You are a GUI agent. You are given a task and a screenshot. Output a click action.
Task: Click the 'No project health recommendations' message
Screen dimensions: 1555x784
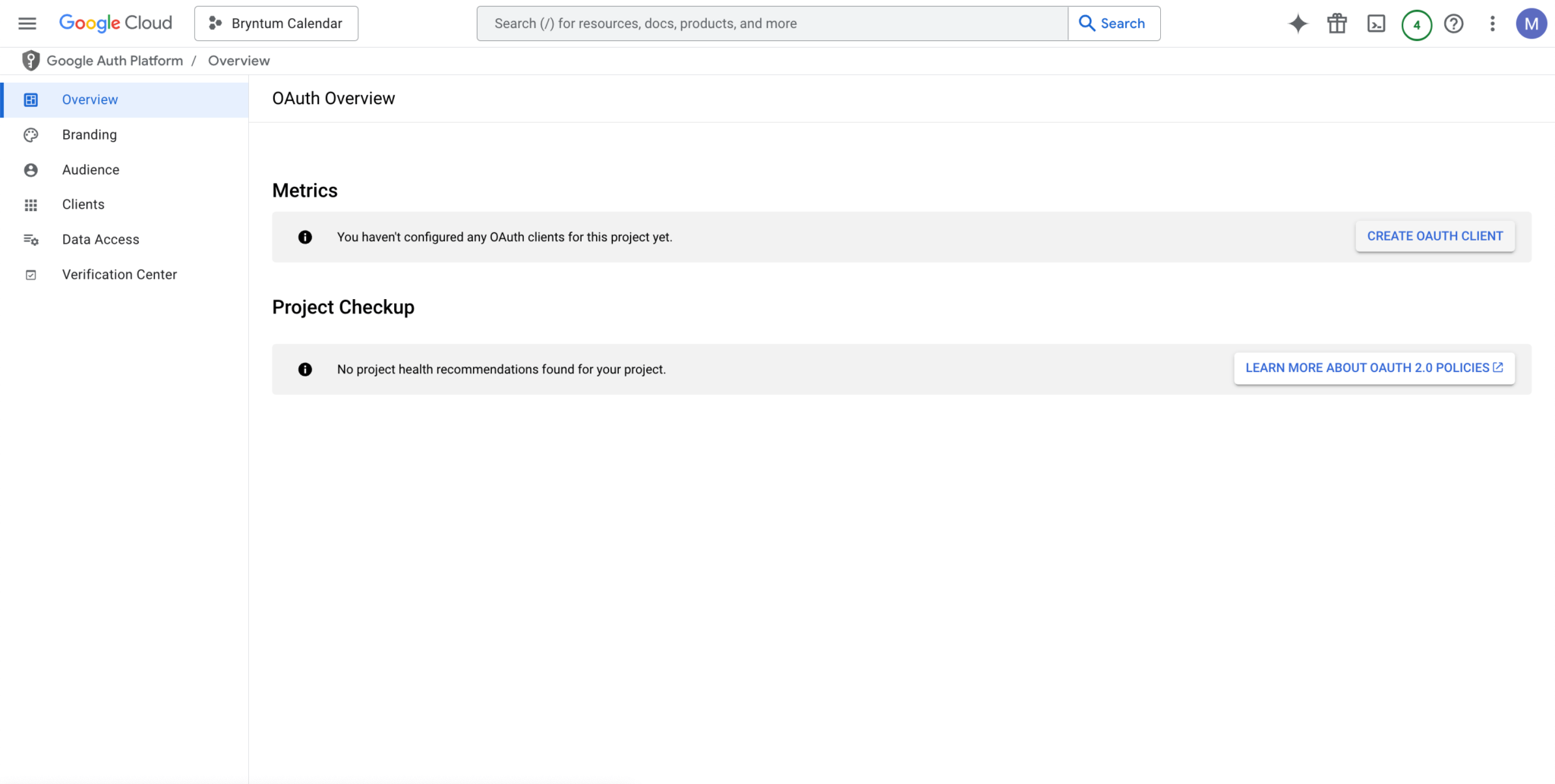[x=501, y=370]
